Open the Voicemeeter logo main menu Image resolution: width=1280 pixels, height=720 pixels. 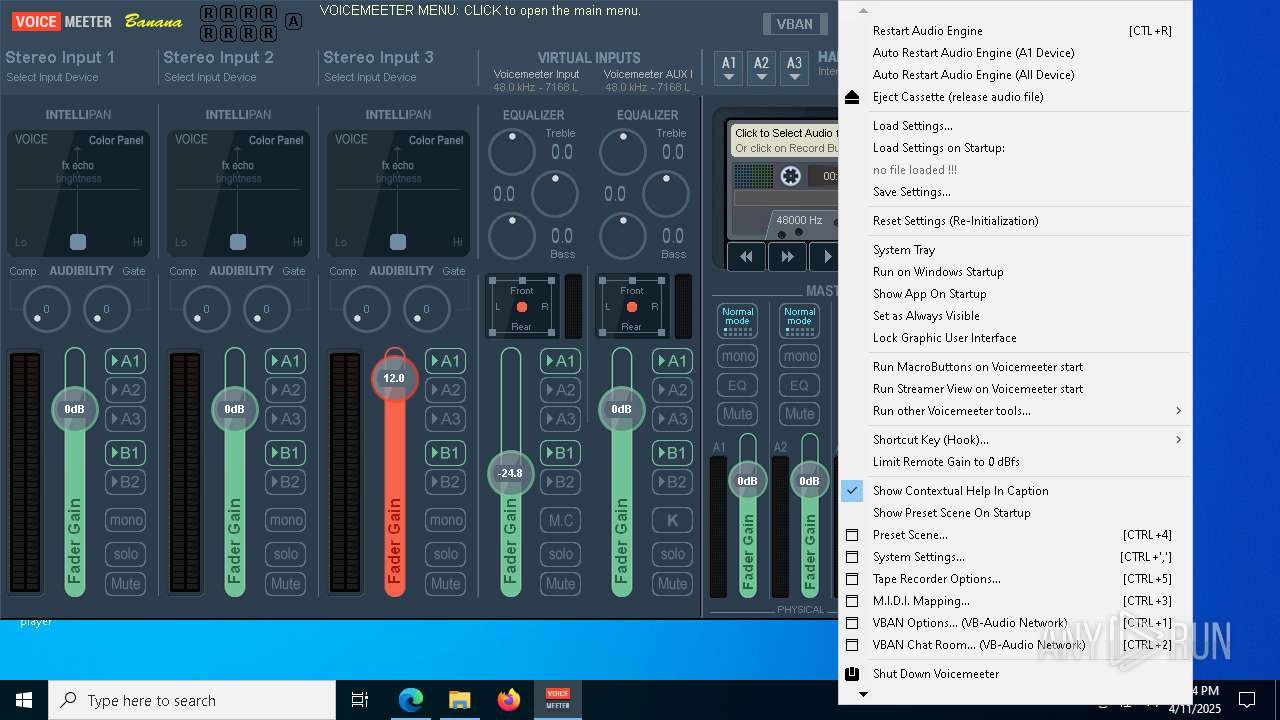coord(62,21)
